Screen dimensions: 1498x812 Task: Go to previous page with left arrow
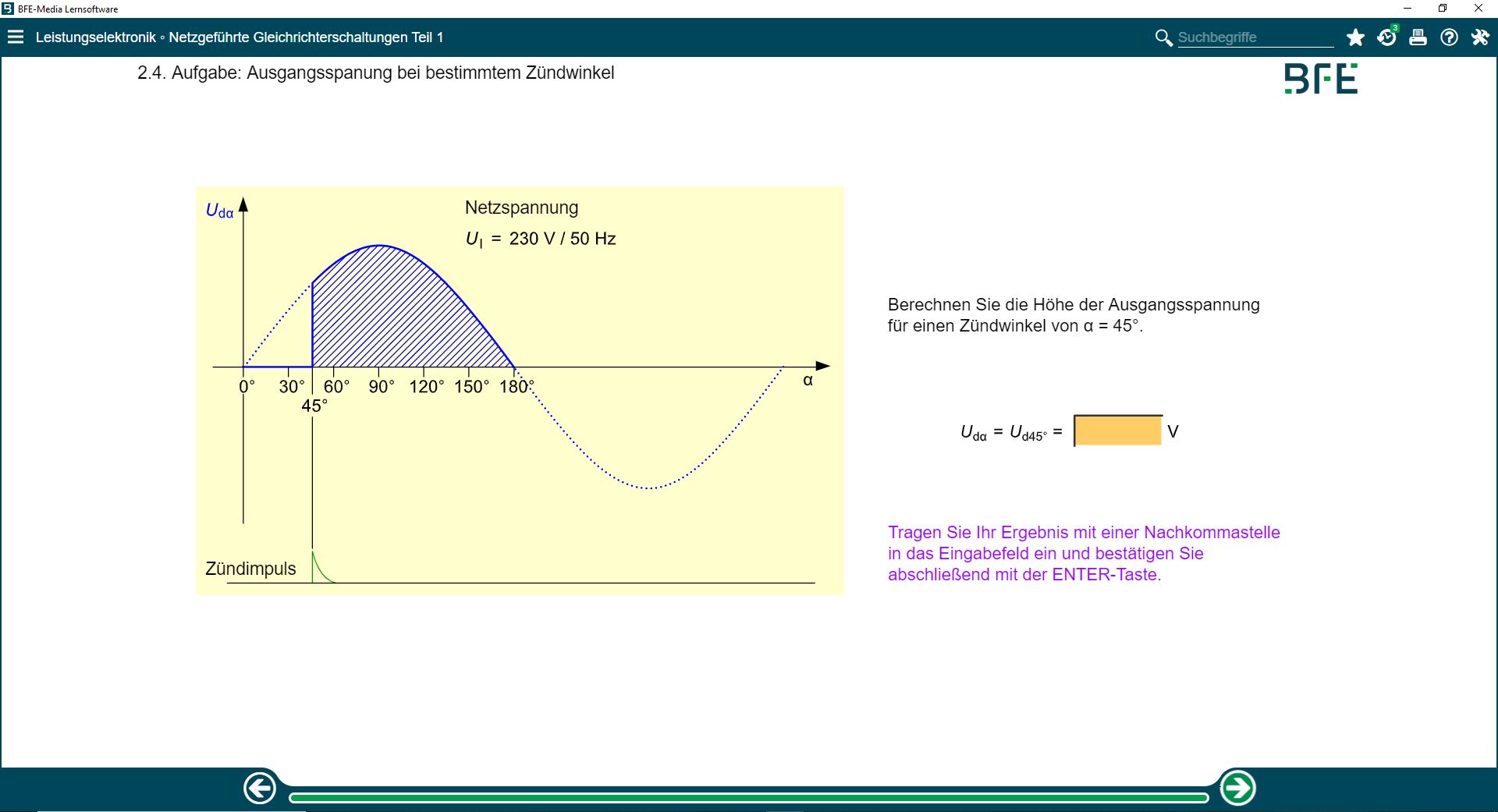(260, 789)
